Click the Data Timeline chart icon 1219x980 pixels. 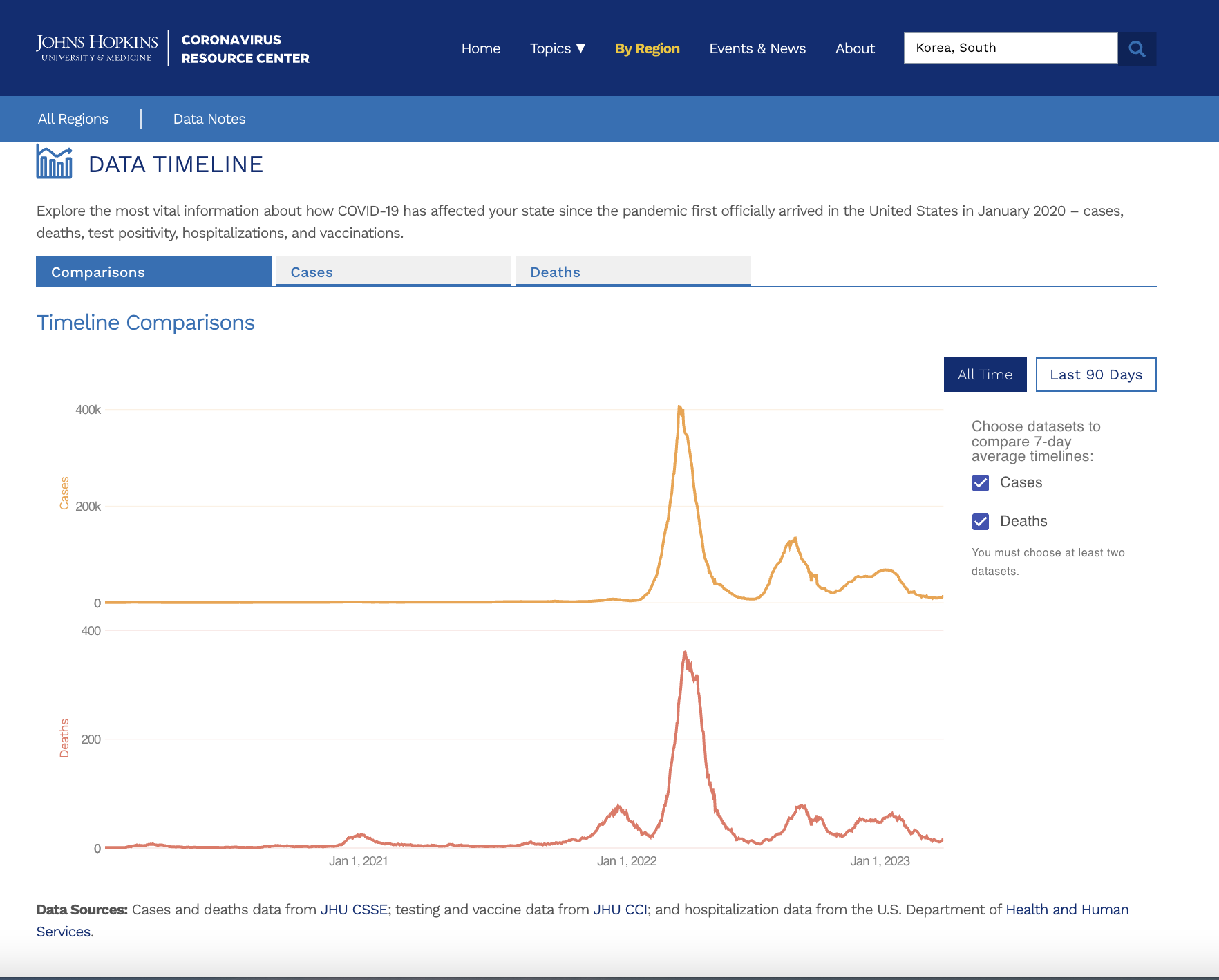point(54,162)
